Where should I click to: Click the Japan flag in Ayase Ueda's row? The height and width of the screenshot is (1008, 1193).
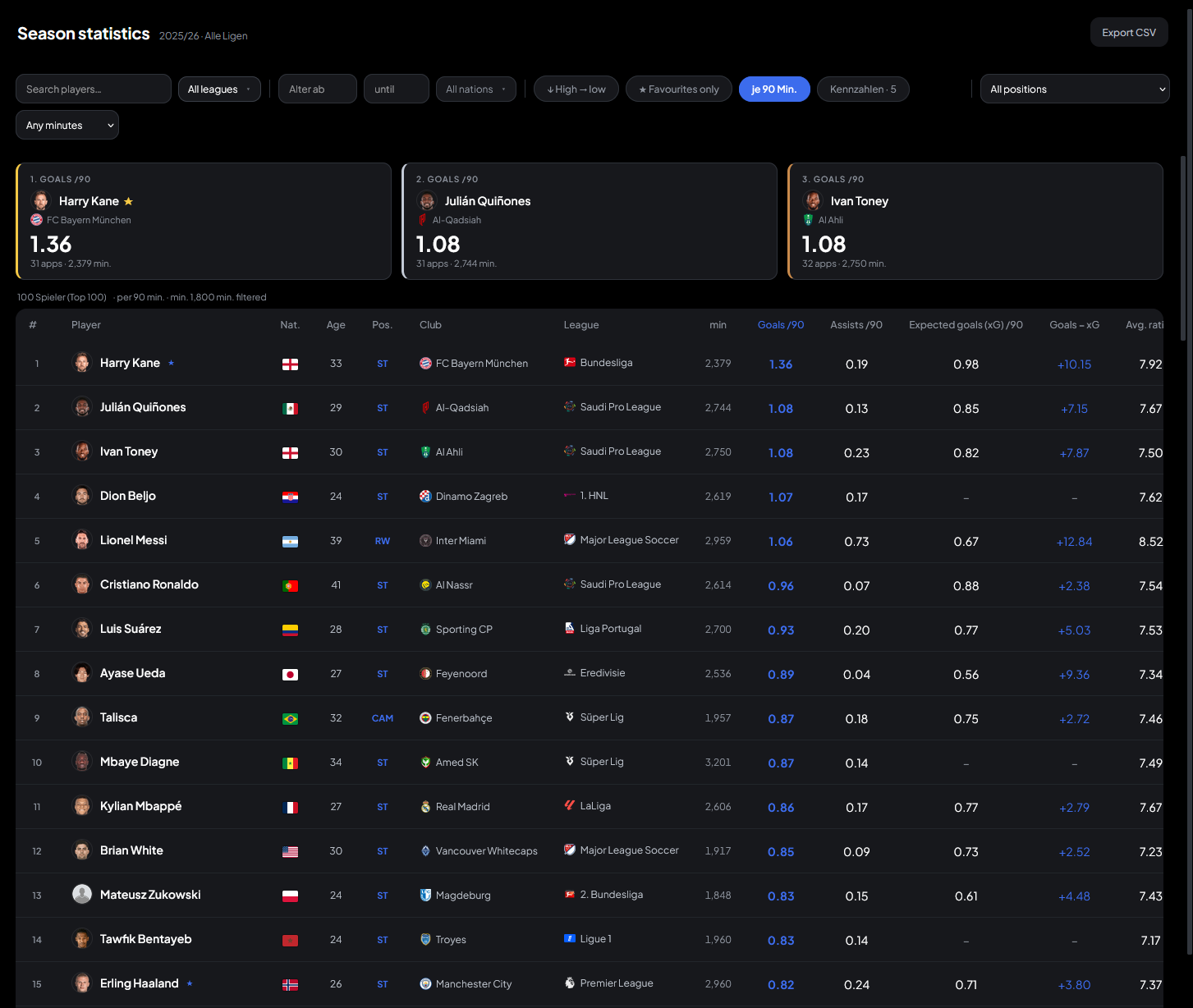pos(290,674)
